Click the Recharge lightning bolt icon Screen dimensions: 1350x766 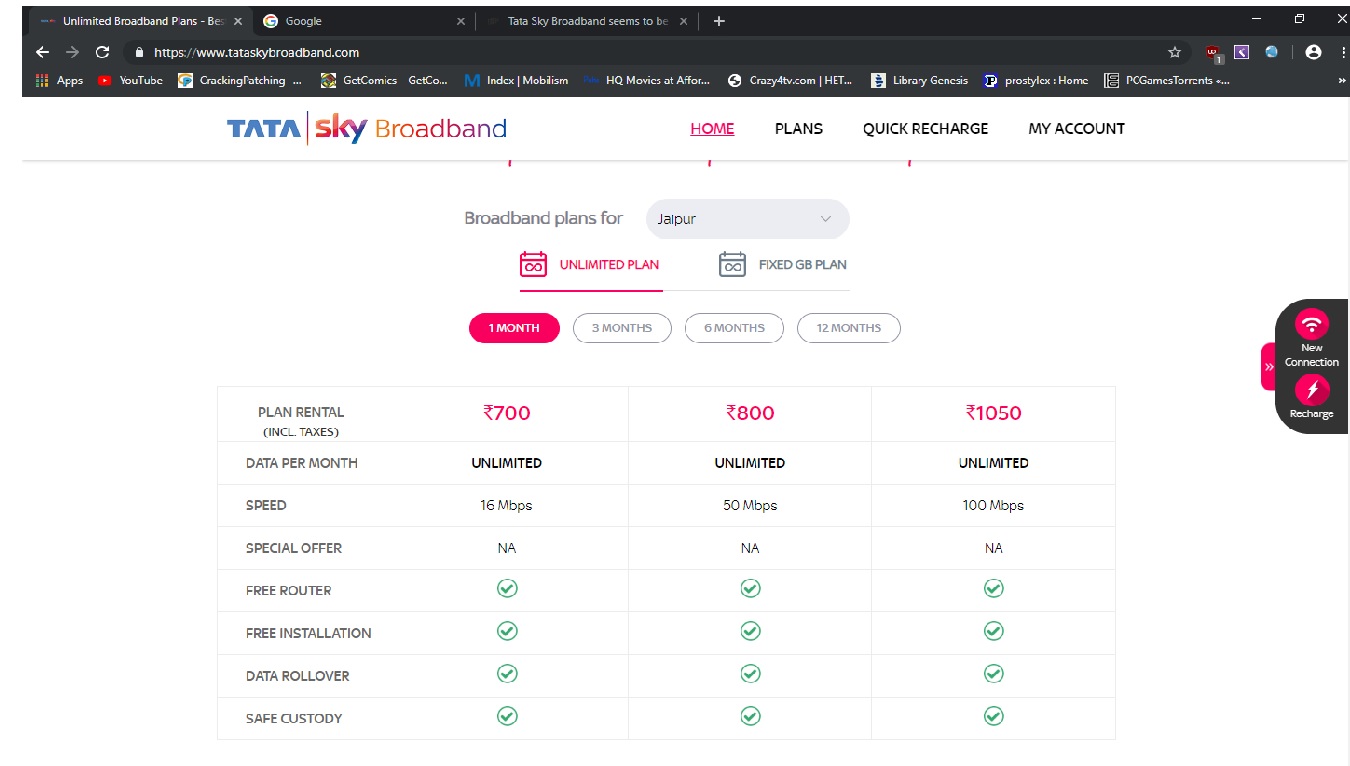tap(1311, 389)
